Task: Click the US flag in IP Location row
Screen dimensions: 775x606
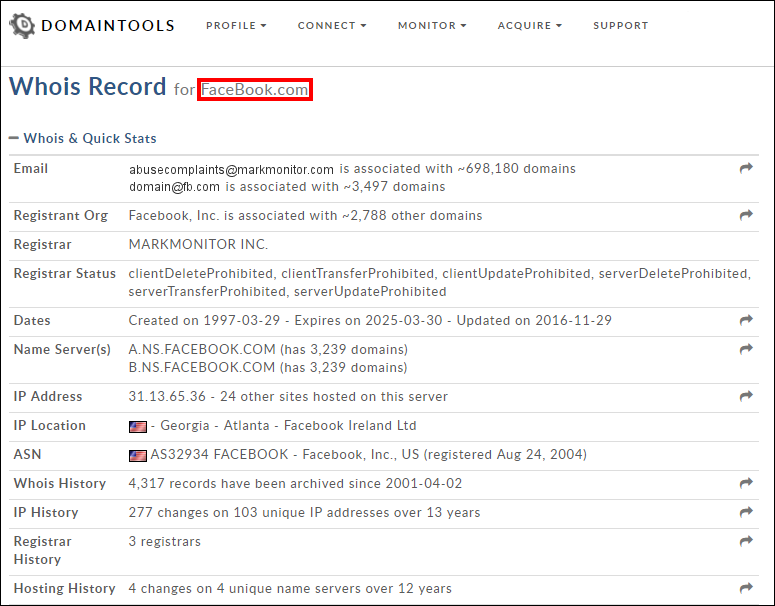Action: click(x=137, y=426)
